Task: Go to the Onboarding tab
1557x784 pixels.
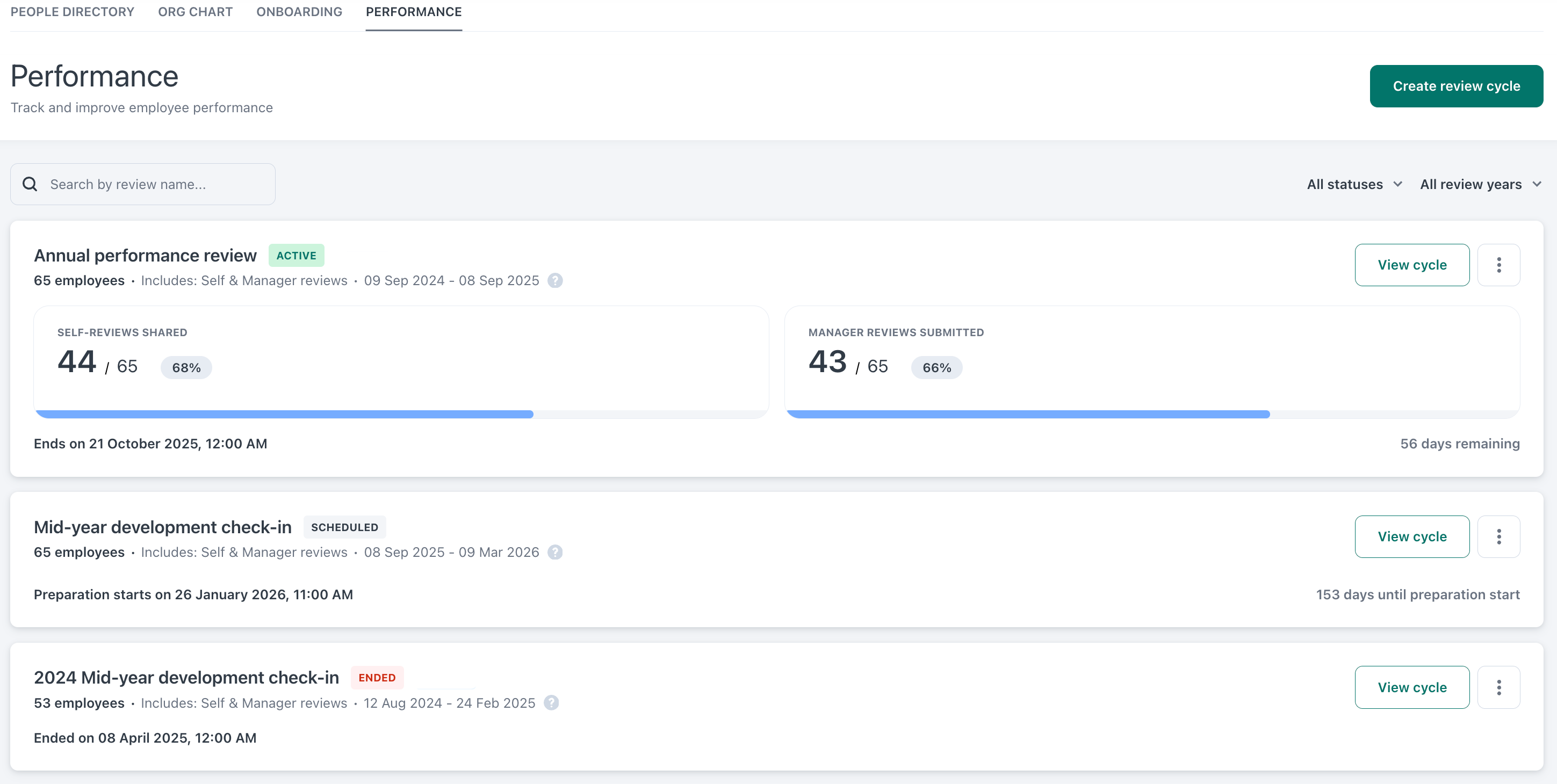Action: coord(299,12)
